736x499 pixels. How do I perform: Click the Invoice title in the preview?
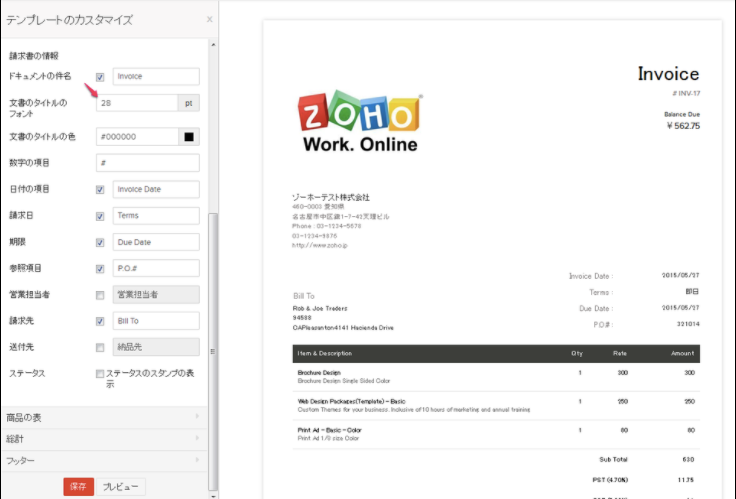coord(668,74)
